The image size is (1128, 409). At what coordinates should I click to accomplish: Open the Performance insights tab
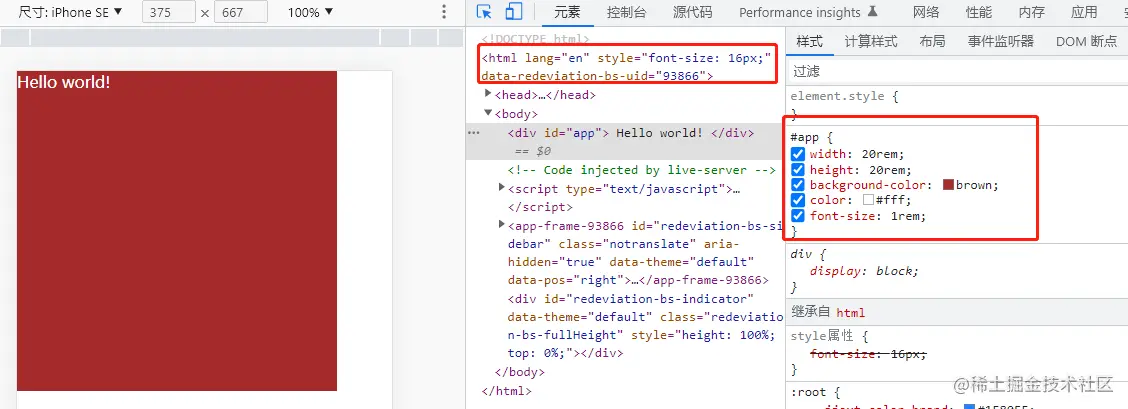(x=808, y=12)
